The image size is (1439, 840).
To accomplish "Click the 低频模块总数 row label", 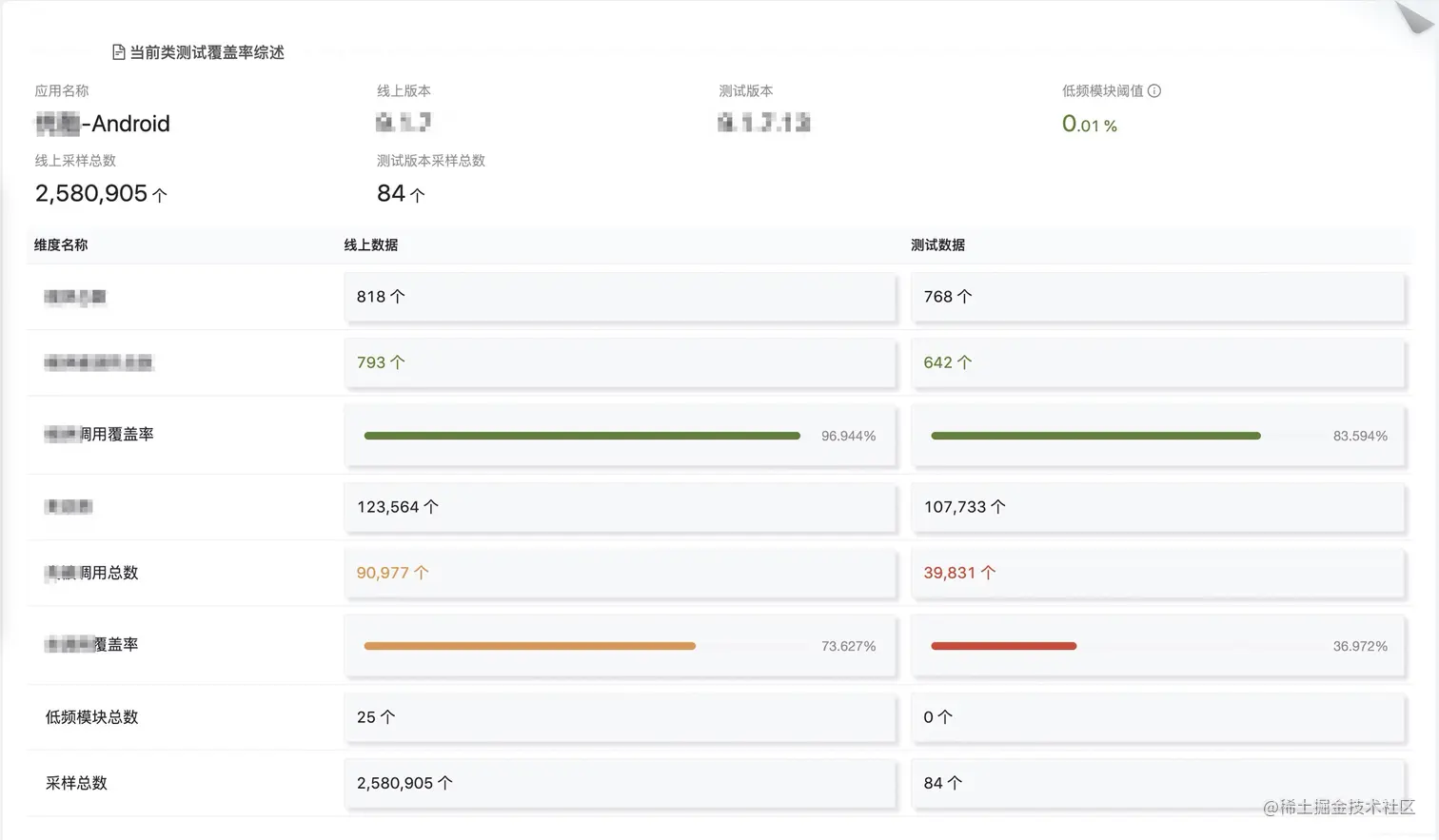I will 92,717.
